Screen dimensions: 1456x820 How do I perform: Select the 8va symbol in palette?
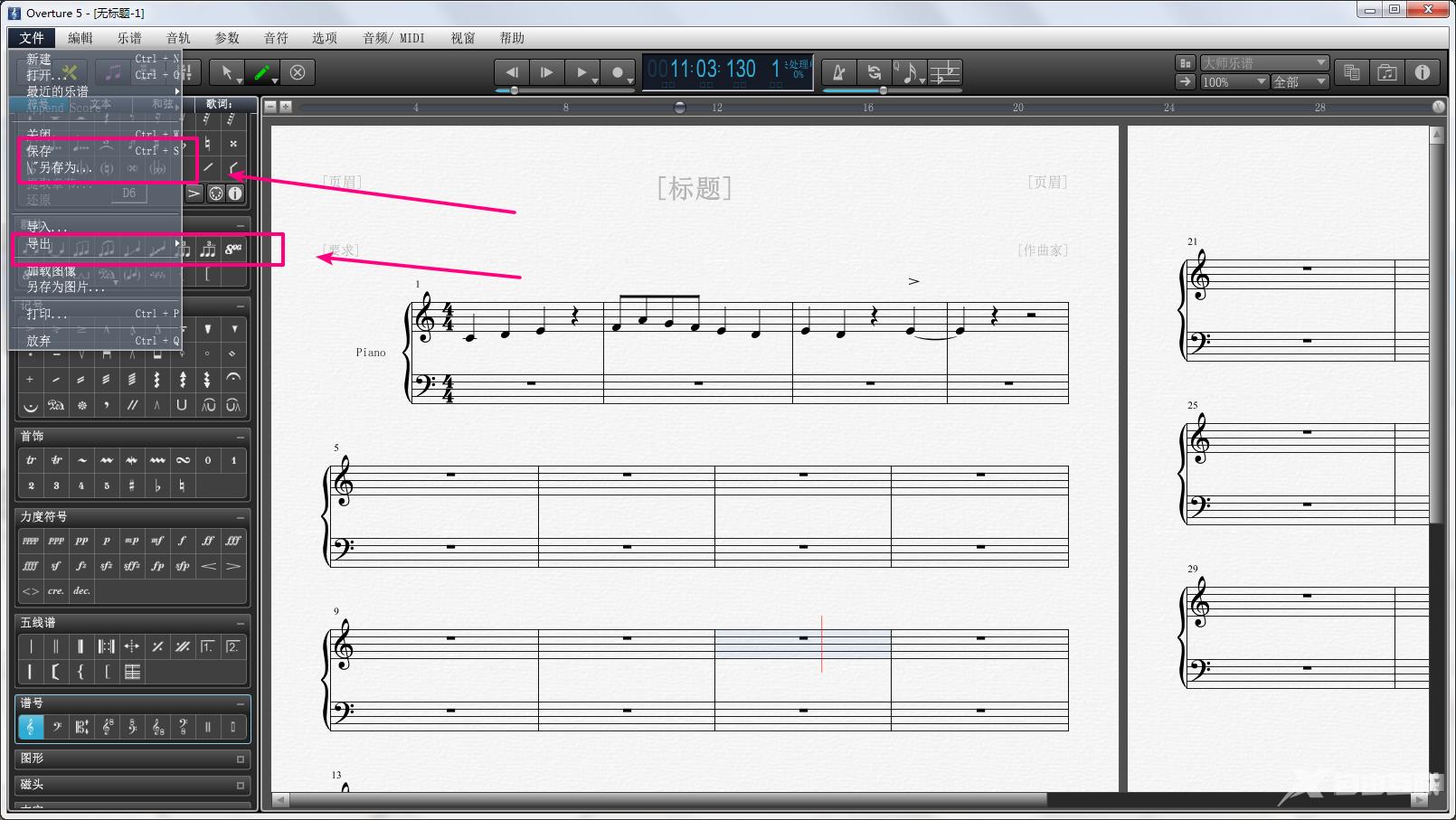coord(233,250)
